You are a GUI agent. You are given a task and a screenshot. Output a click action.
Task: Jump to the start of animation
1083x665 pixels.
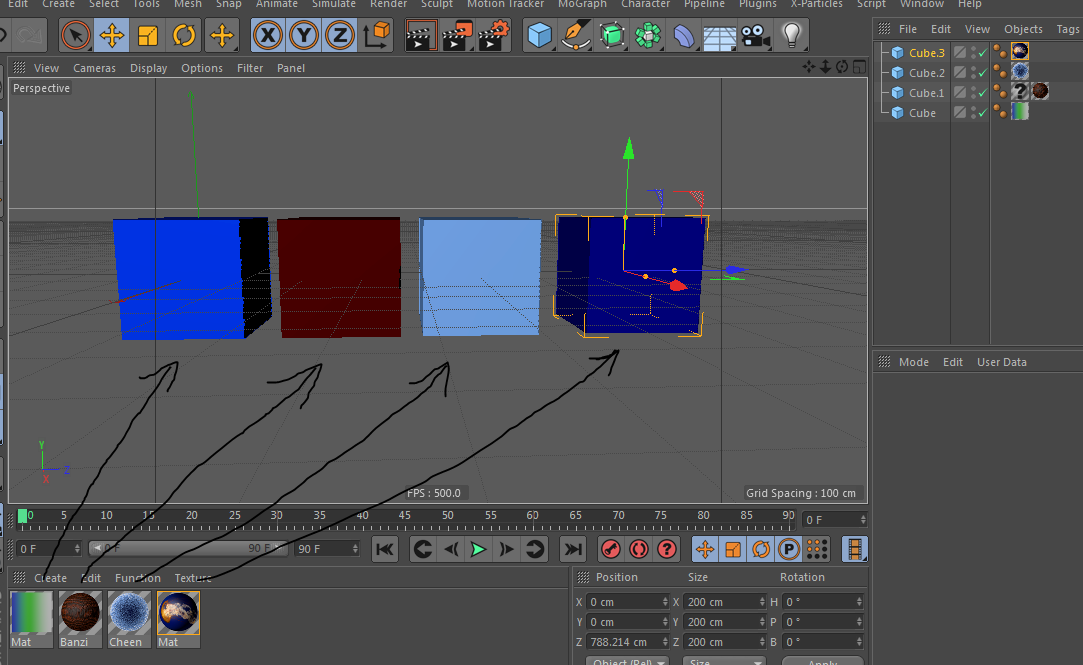click(385, 550)
